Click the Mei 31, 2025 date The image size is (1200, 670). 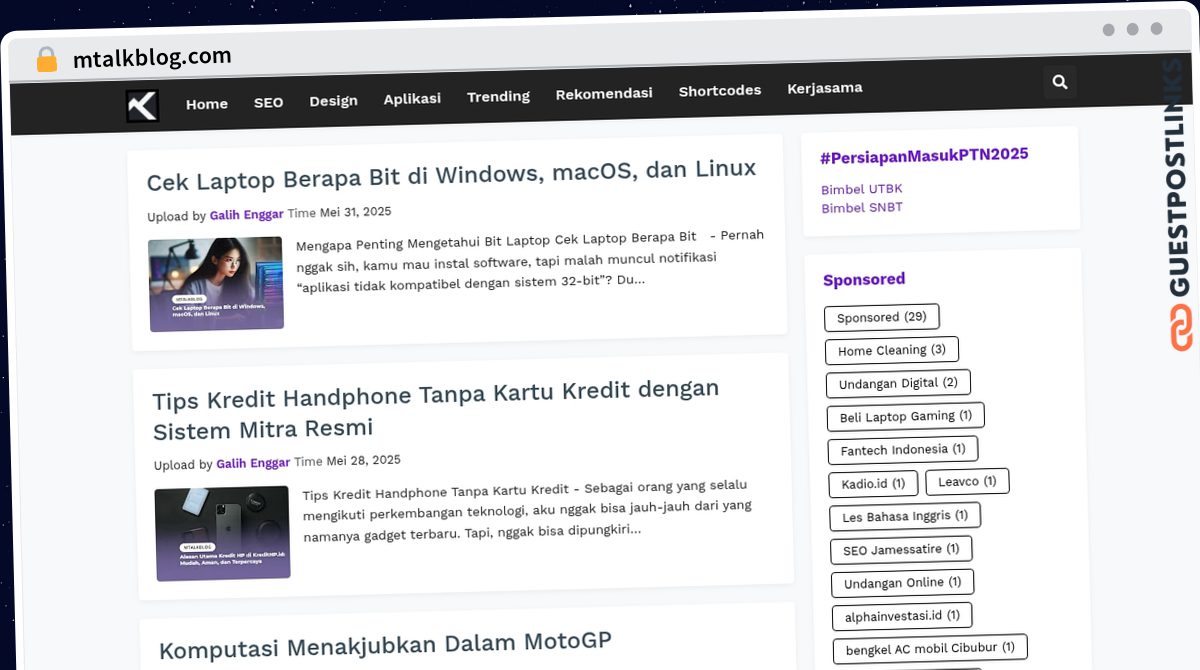(x=355, y=212)
